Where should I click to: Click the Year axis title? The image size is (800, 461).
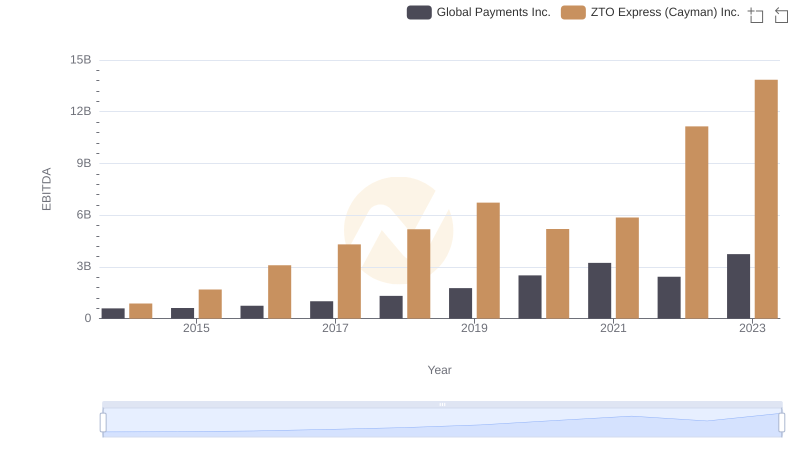click(x=439, y=370)
